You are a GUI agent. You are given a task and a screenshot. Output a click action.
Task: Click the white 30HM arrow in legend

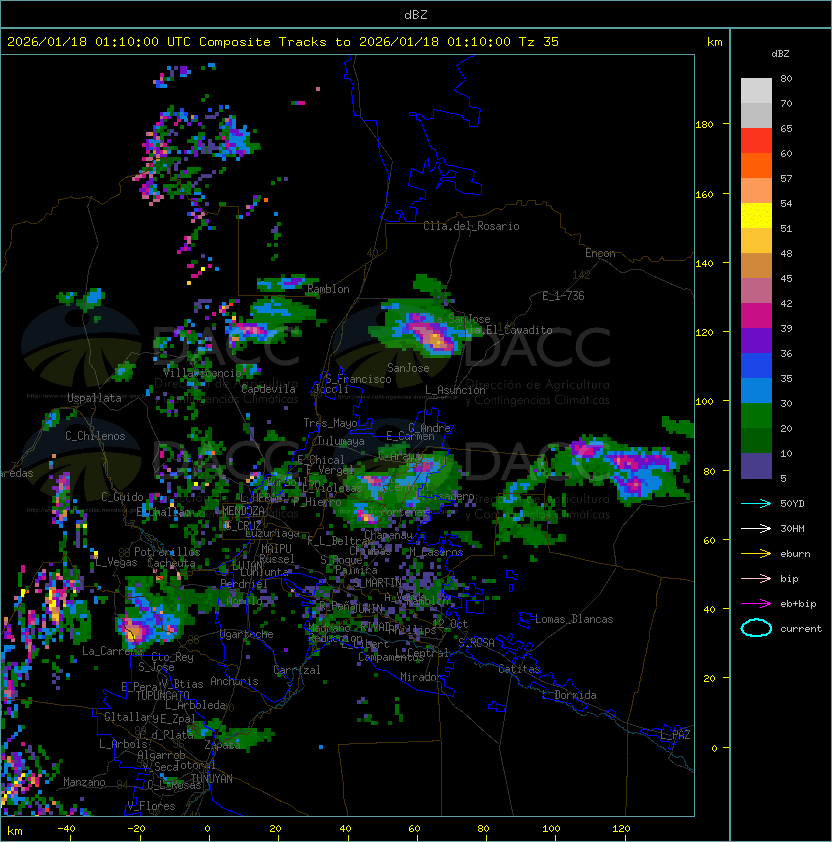(x=756, y=528)
